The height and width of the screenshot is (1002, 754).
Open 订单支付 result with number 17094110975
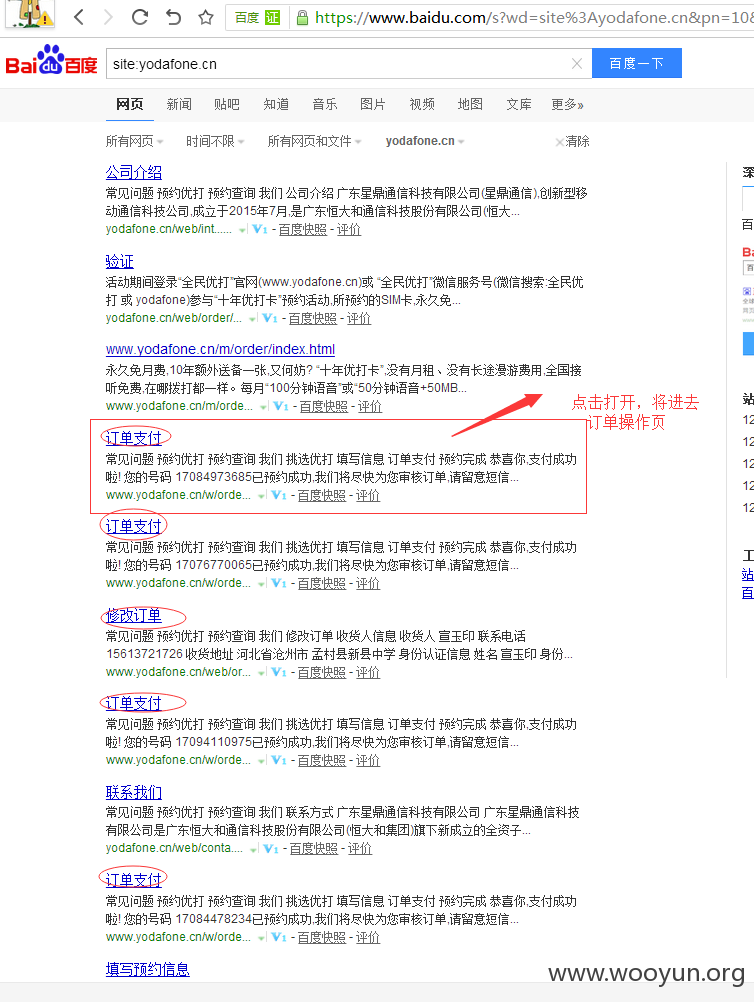[x=134, y=704]
